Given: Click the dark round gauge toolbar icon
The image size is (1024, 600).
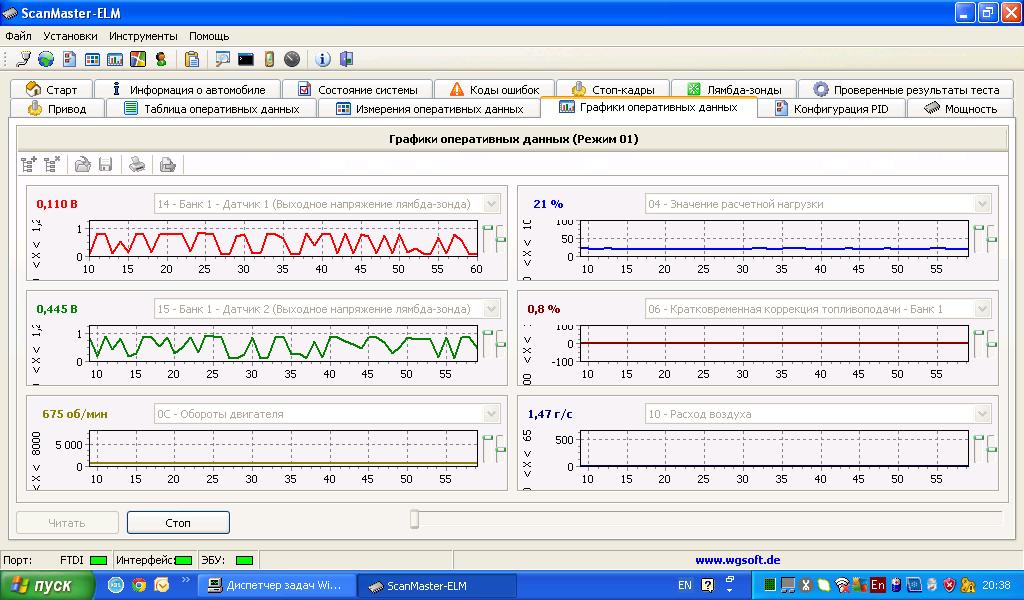Looking at the screenshot, I should [x=292, y=59].
